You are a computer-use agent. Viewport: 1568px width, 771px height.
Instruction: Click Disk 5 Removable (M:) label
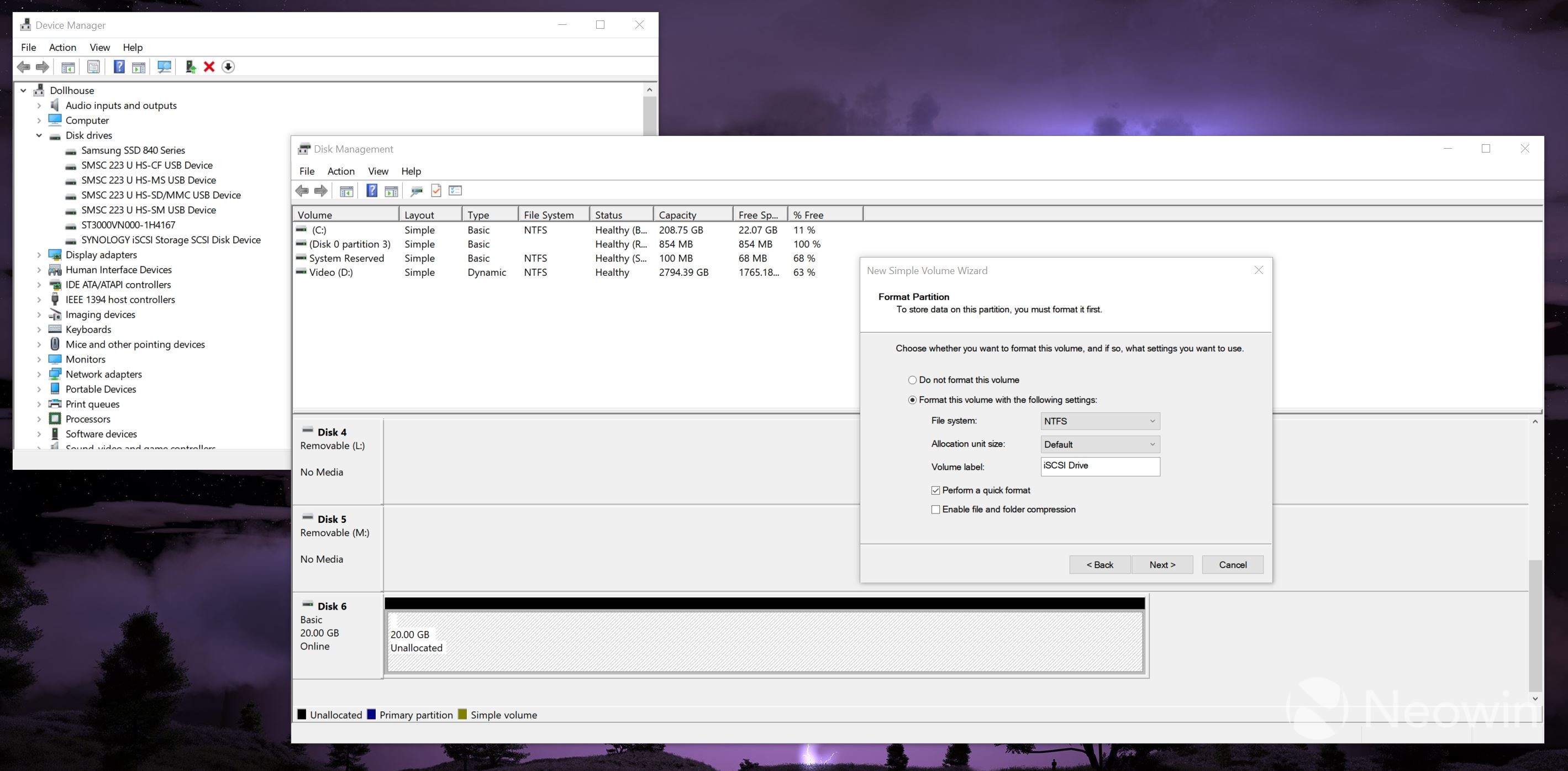coord(334,533)
